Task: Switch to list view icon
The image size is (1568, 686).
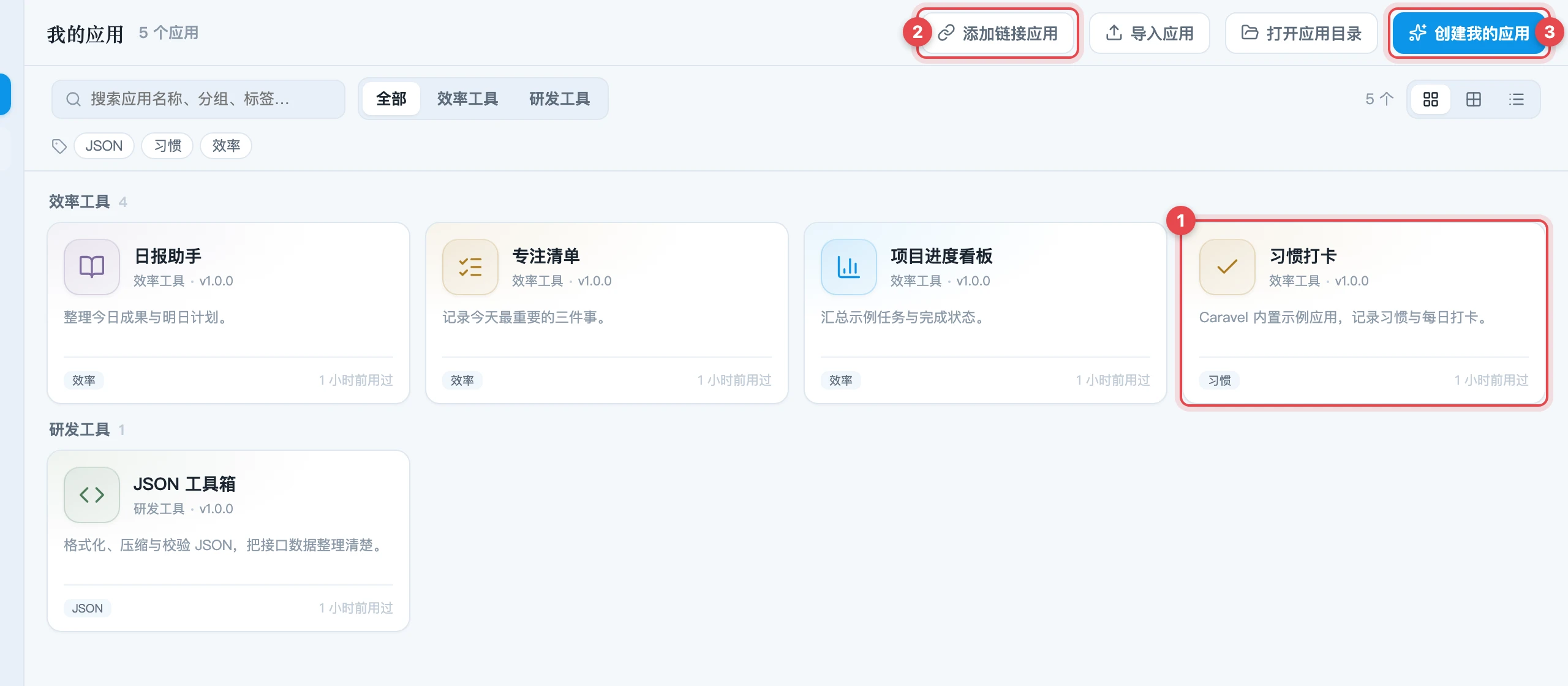Action: [x=1517, y=99]
